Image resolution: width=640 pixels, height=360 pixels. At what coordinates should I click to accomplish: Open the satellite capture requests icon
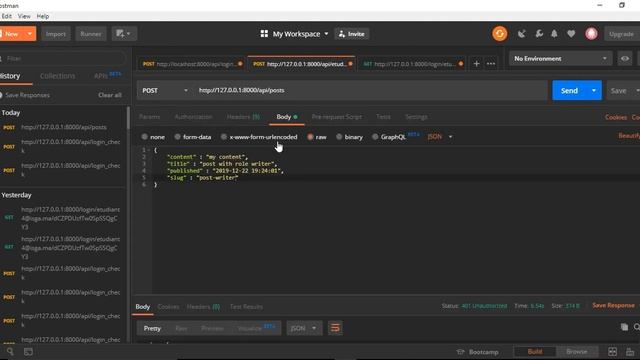coord(522,34)
